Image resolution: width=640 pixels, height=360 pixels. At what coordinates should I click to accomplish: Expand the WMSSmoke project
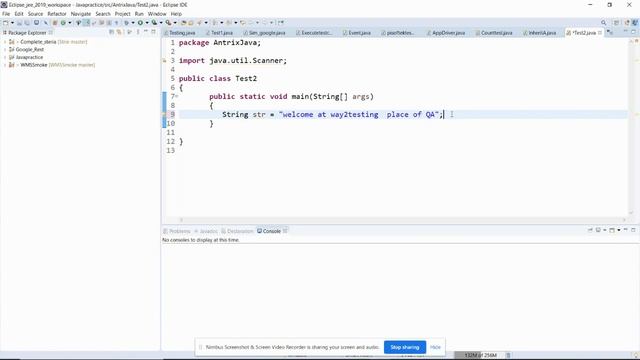[5, 65]
